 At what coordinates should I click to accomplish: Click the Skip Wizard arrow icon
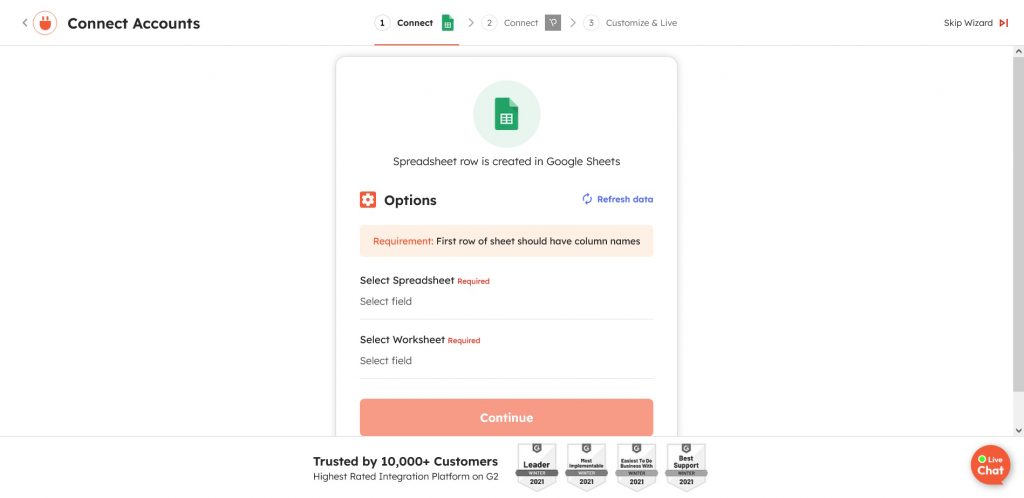tap(1004, 23)
